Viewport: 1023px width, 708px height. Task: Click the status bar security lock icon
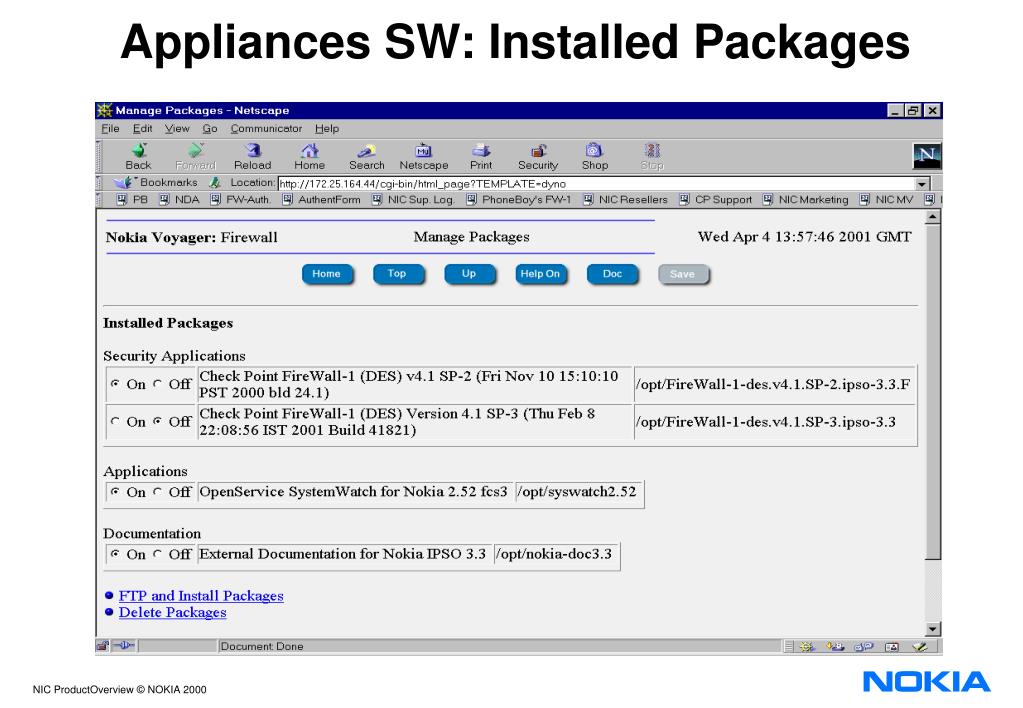[102, 646]
